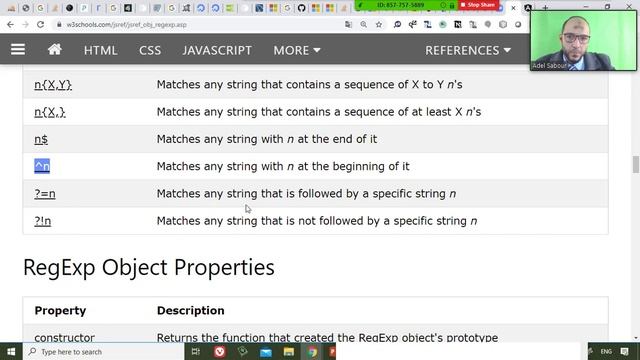Open Task View on the taskbar
Image resolution: width=640 pixels, height=360 pixels.
pos(196,351)
